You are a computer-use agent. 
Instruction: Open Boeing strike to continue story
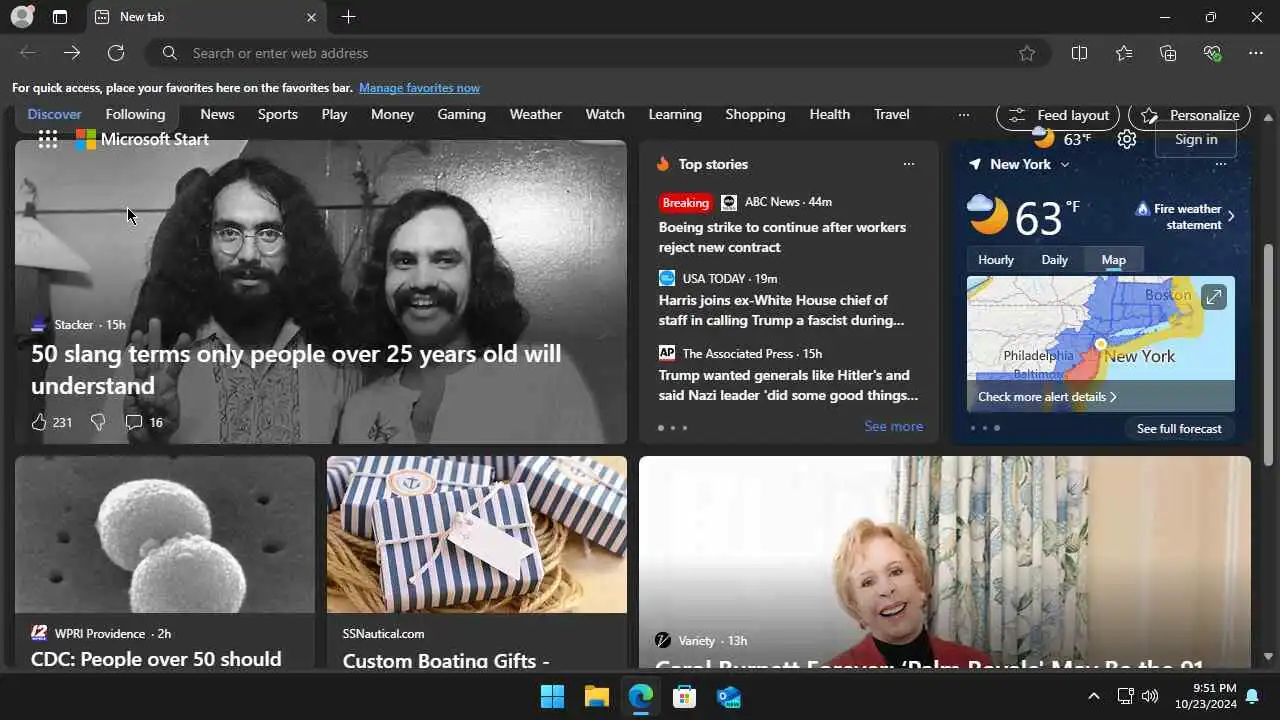point(782,237)
